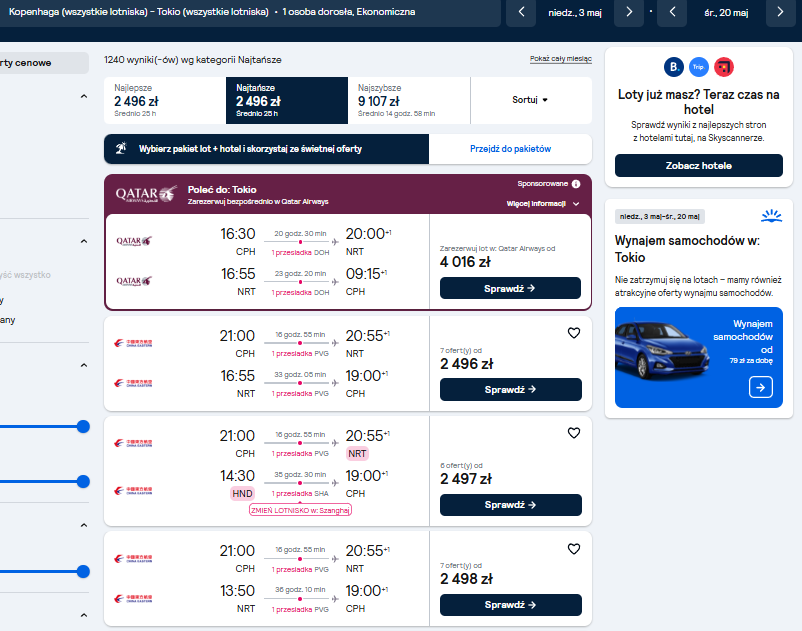Select the Najlepsze sorting tab

tap(165, 100)
